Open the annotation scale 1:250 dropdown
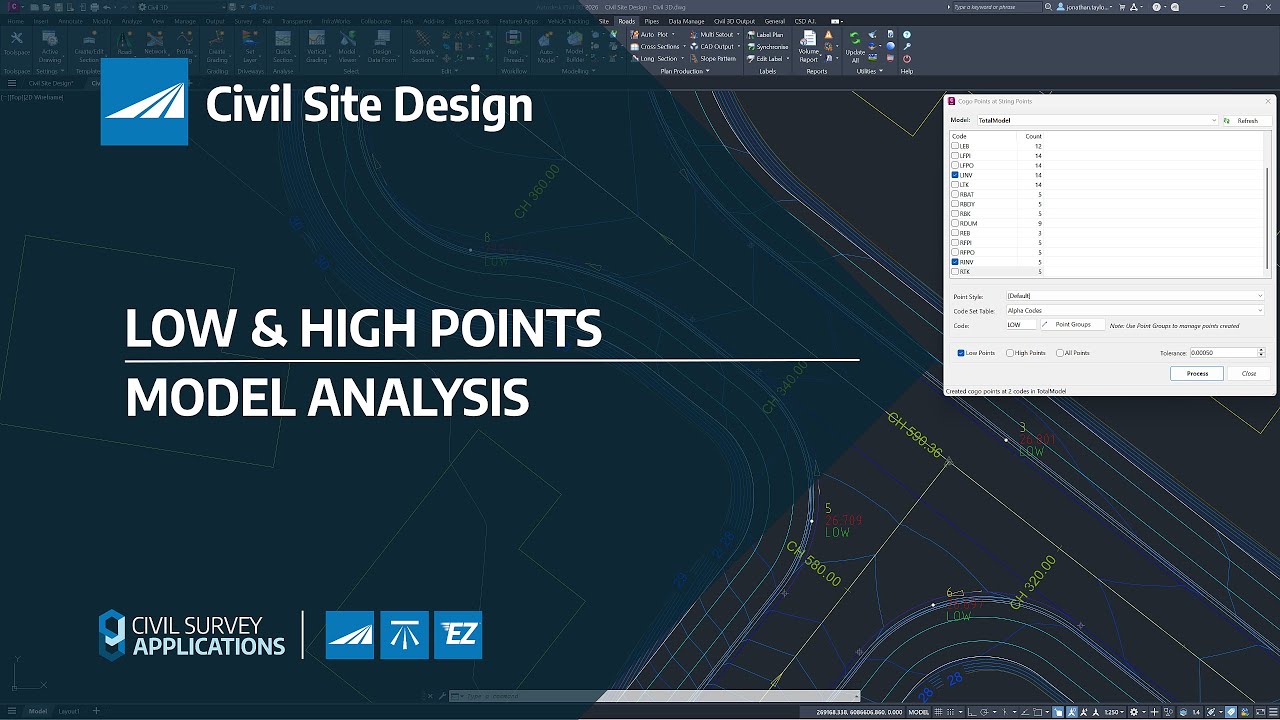Image resolution: width=1280 pixels, height=720 pixels. 1114,712
